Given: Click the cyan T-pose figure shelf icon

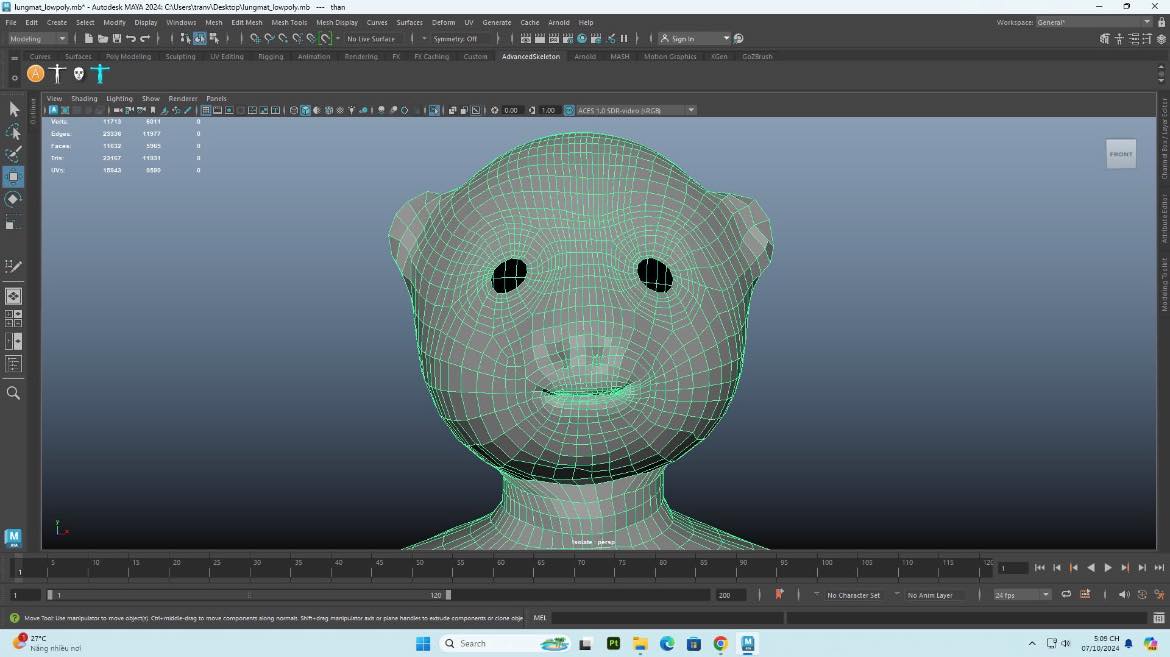Looking at the screenshot, I should [100, 73].
